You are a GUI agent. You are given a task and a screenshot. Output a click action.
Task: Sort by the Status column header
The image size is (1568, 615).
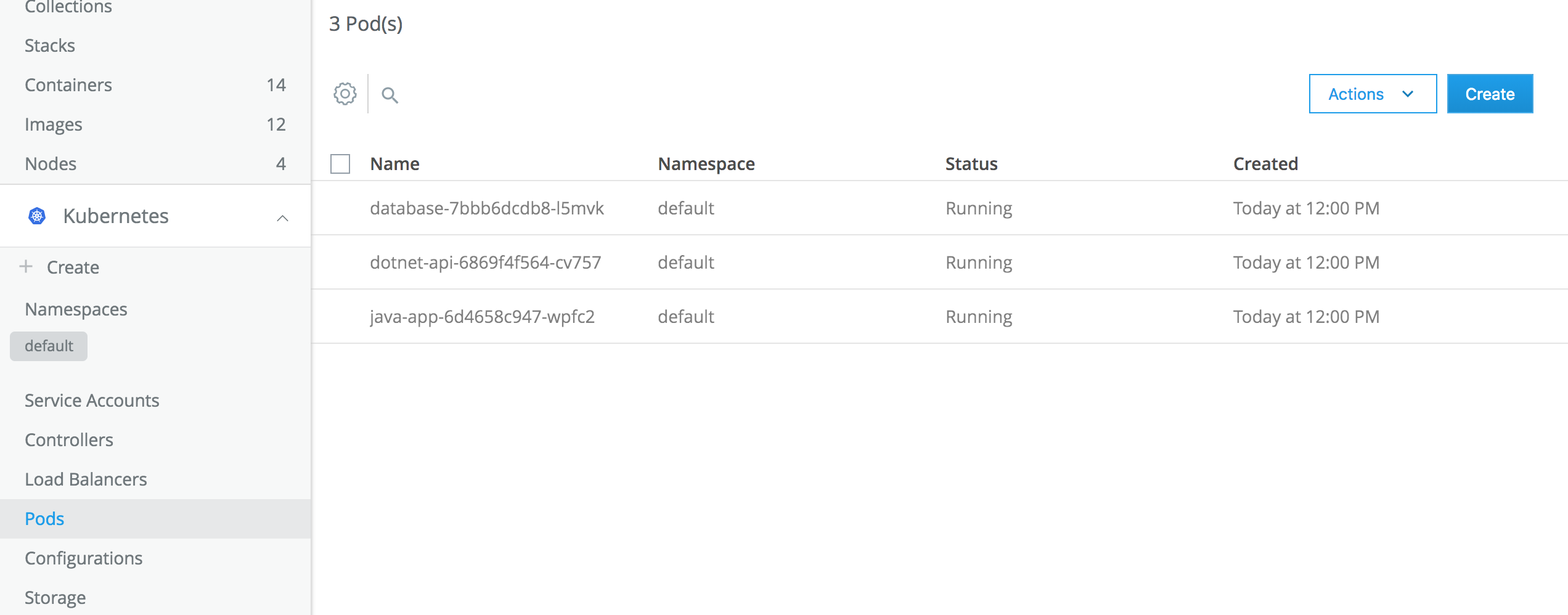971,164
